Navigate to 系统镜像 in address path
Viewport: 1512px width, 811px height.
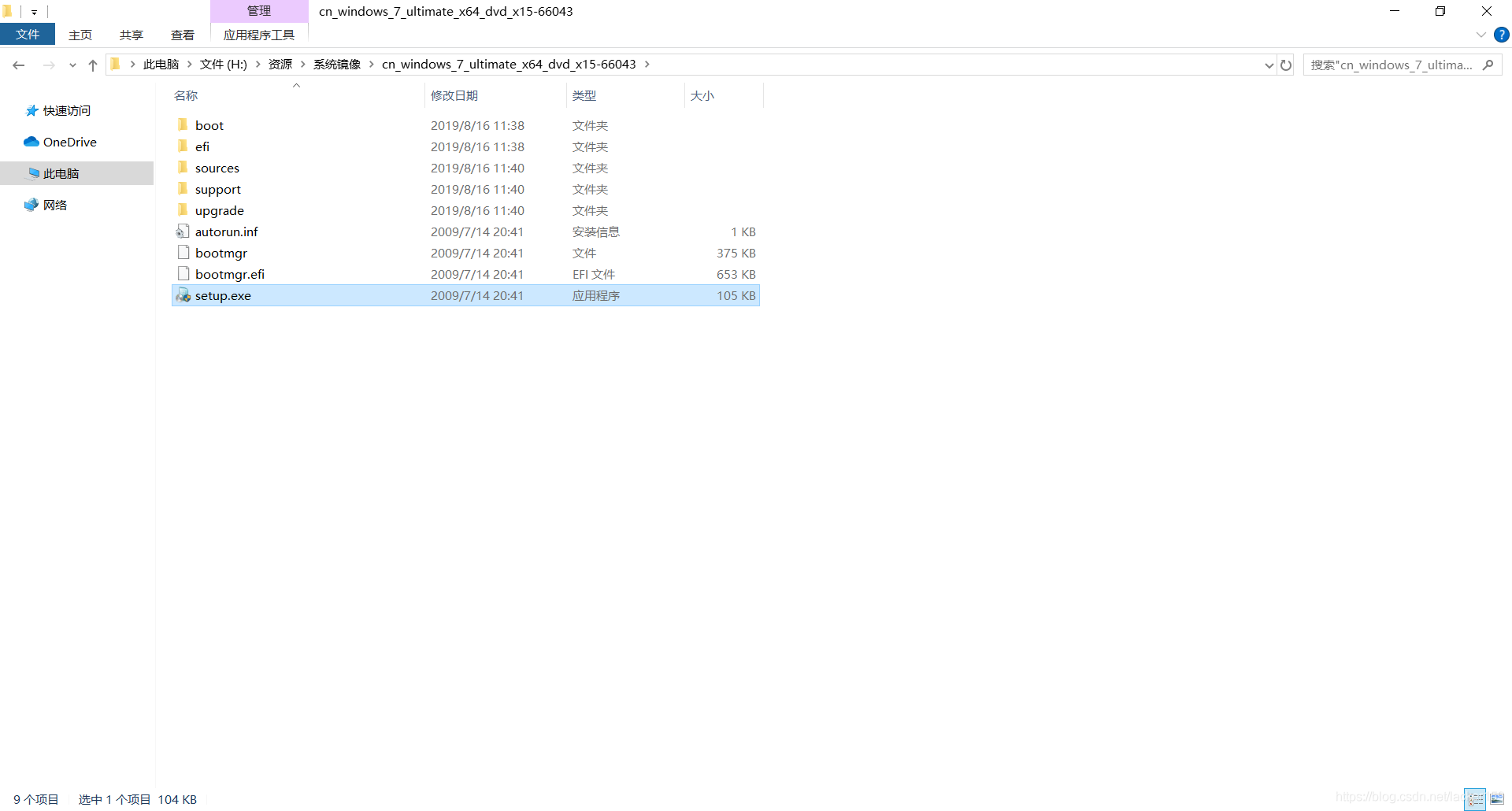(x=337, y=65)
